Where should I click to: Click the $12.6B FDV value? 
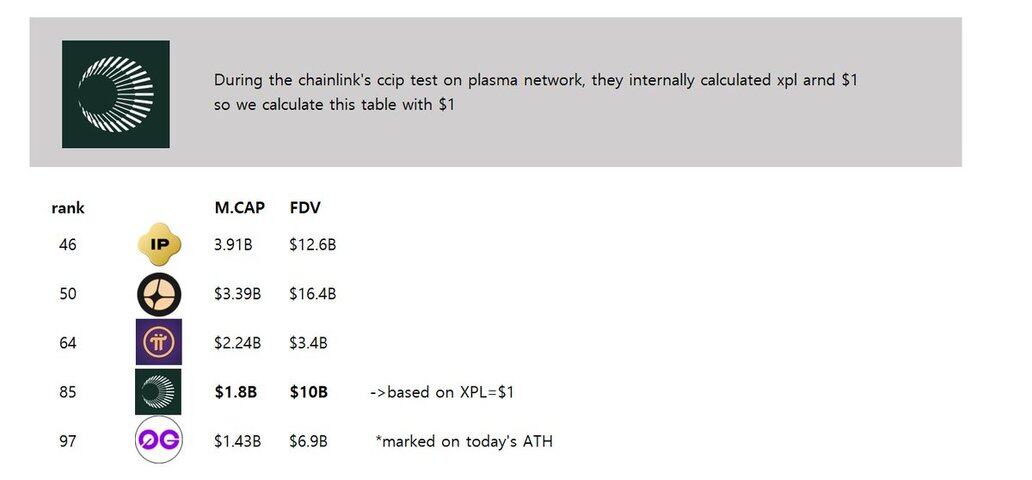(313, 245)
